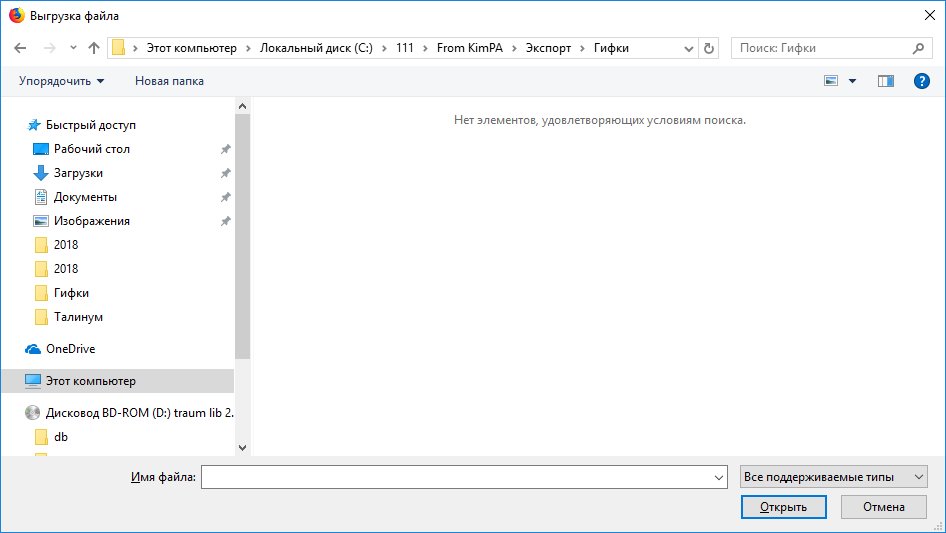Image resolution: width=946 pixels, height=533 pixels.
Task: Open the Упорядочить menu
Action: pos(61,81)
